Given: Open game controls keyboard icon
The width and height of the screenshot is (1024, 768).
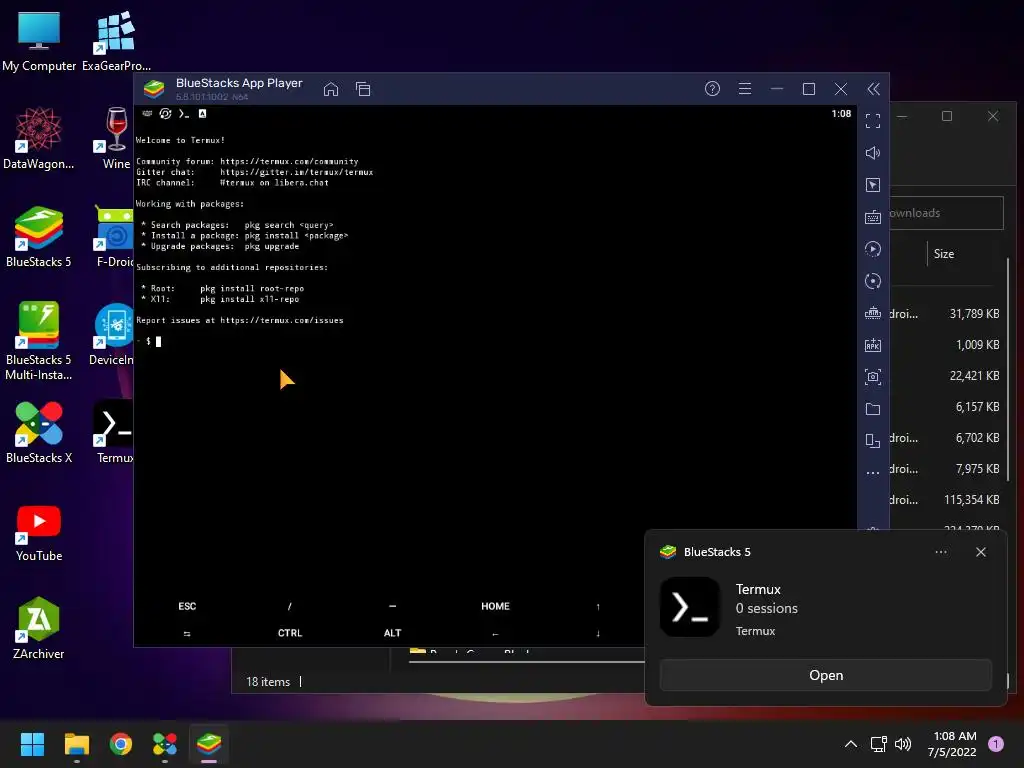Looking at the screenshot, I should (x=873, y=217).
